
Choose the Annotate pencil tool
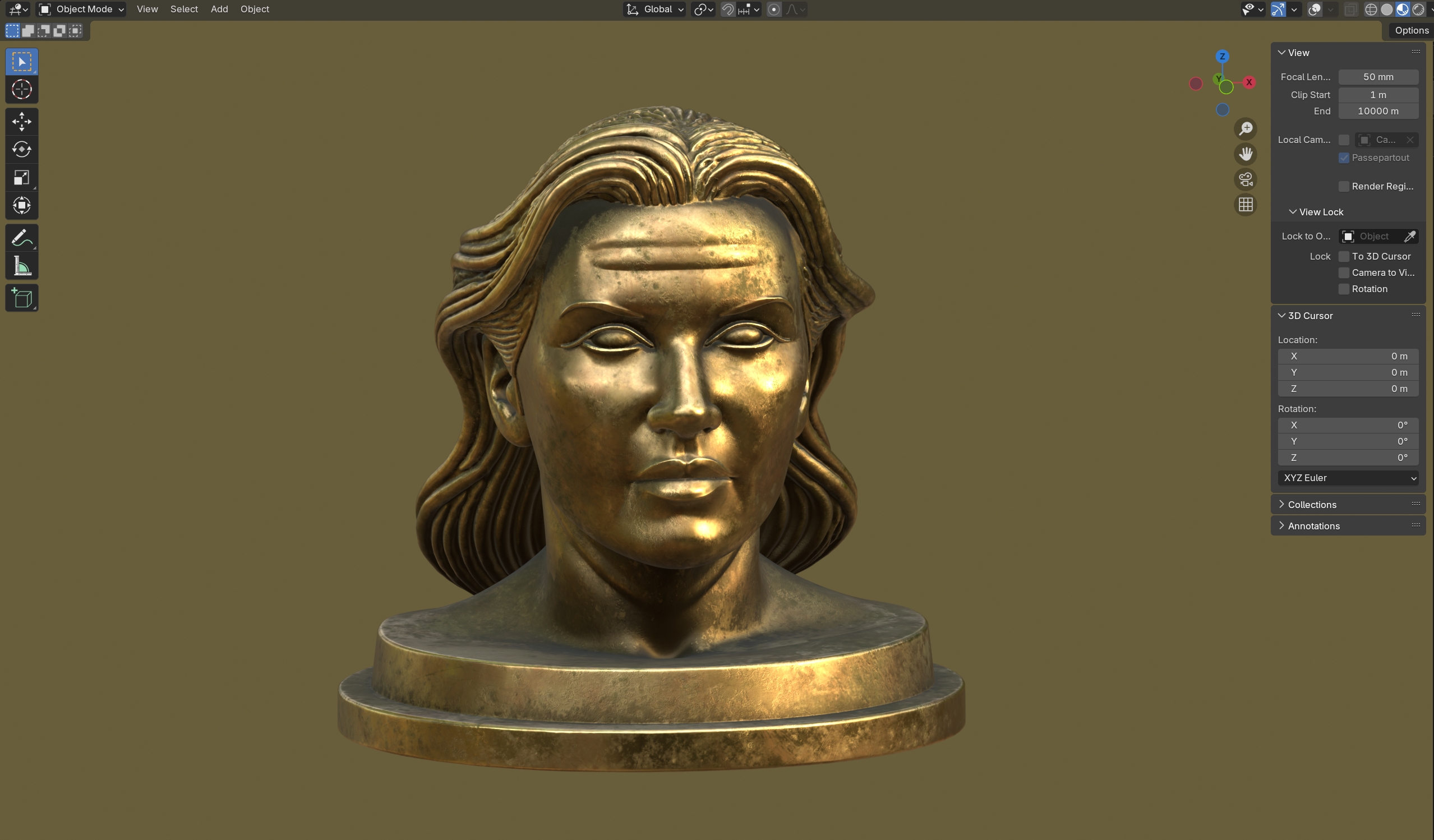tap(22, 238)
